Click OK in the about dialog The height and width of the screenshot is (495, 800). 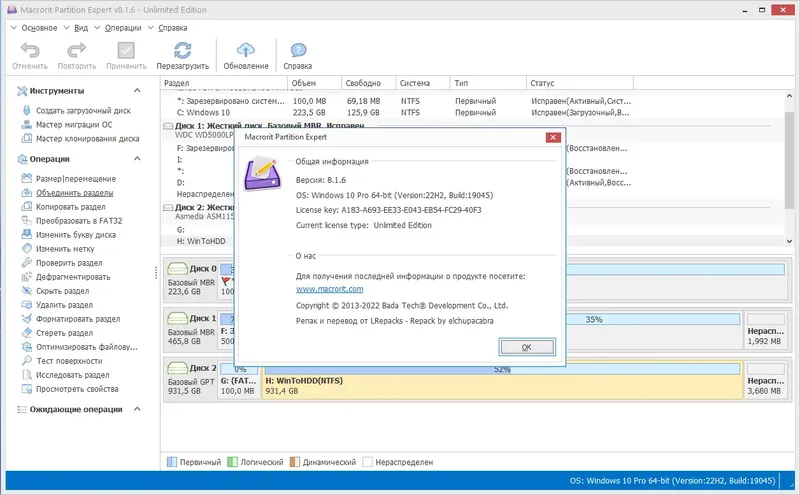pyautogui.click(x=527, y=347)
